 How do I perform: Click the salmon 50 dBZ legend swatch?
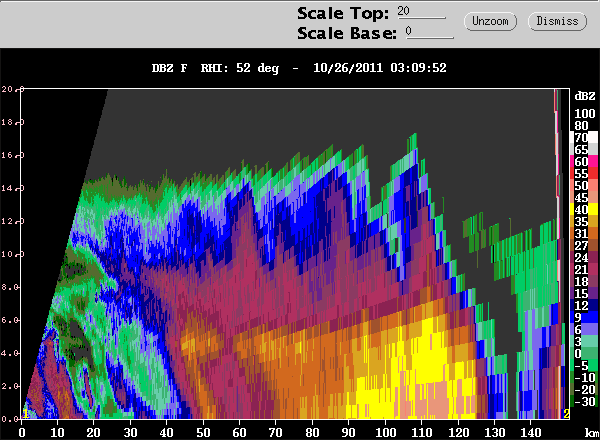click(584, 185)
